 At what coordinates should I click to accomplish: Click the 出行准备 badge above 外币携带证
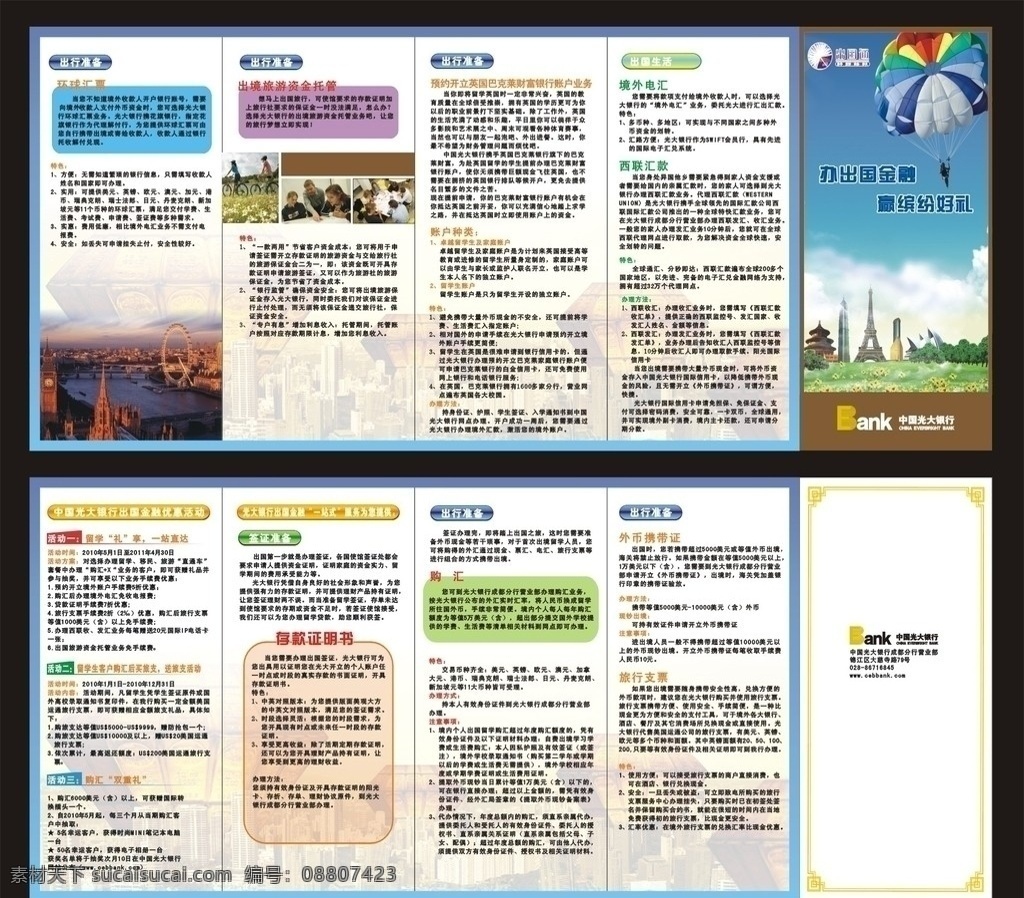[650, 512]
